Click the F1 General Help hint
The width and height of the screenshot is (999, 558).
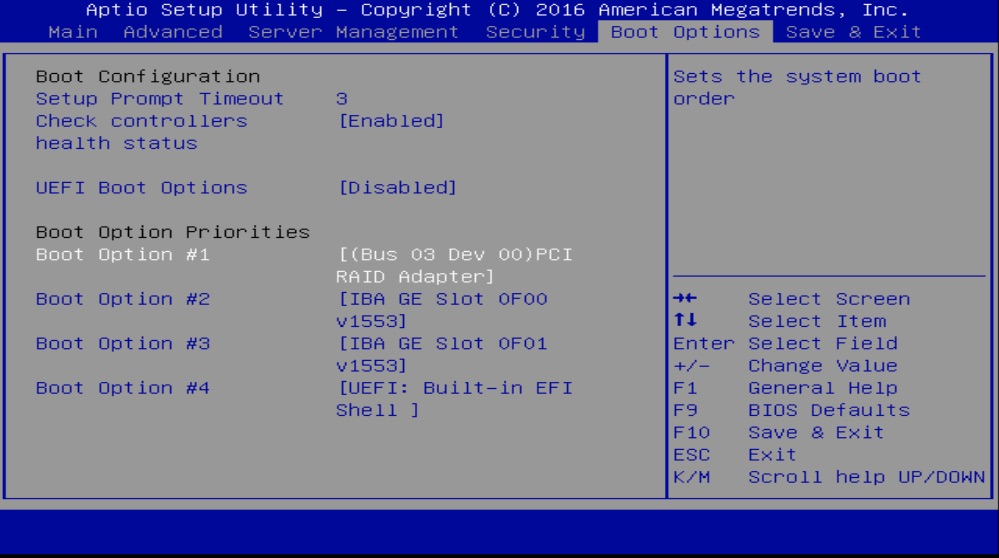[x=786, y=389]
